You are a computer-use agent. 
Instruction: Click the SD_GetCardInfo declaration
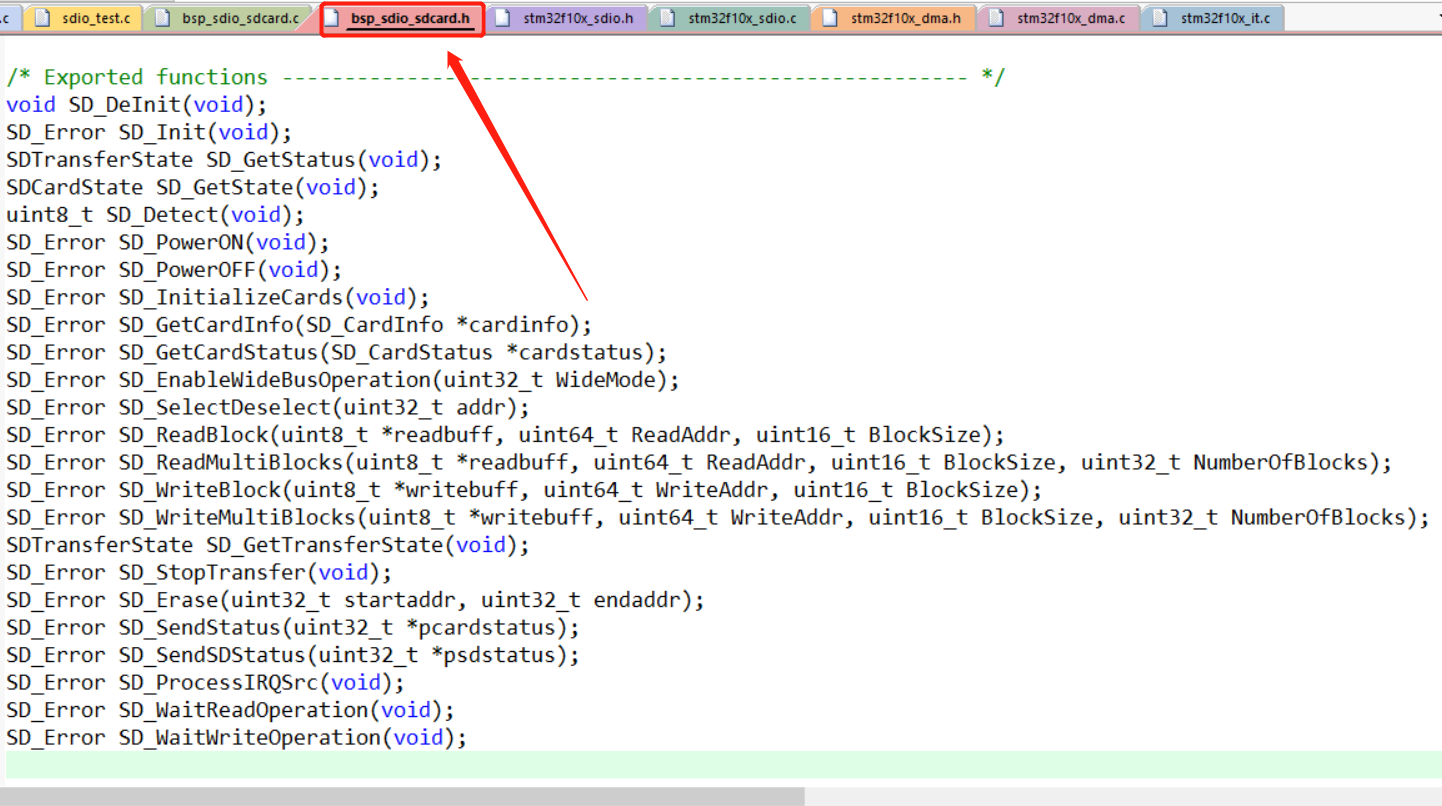(x=299, y=325)
